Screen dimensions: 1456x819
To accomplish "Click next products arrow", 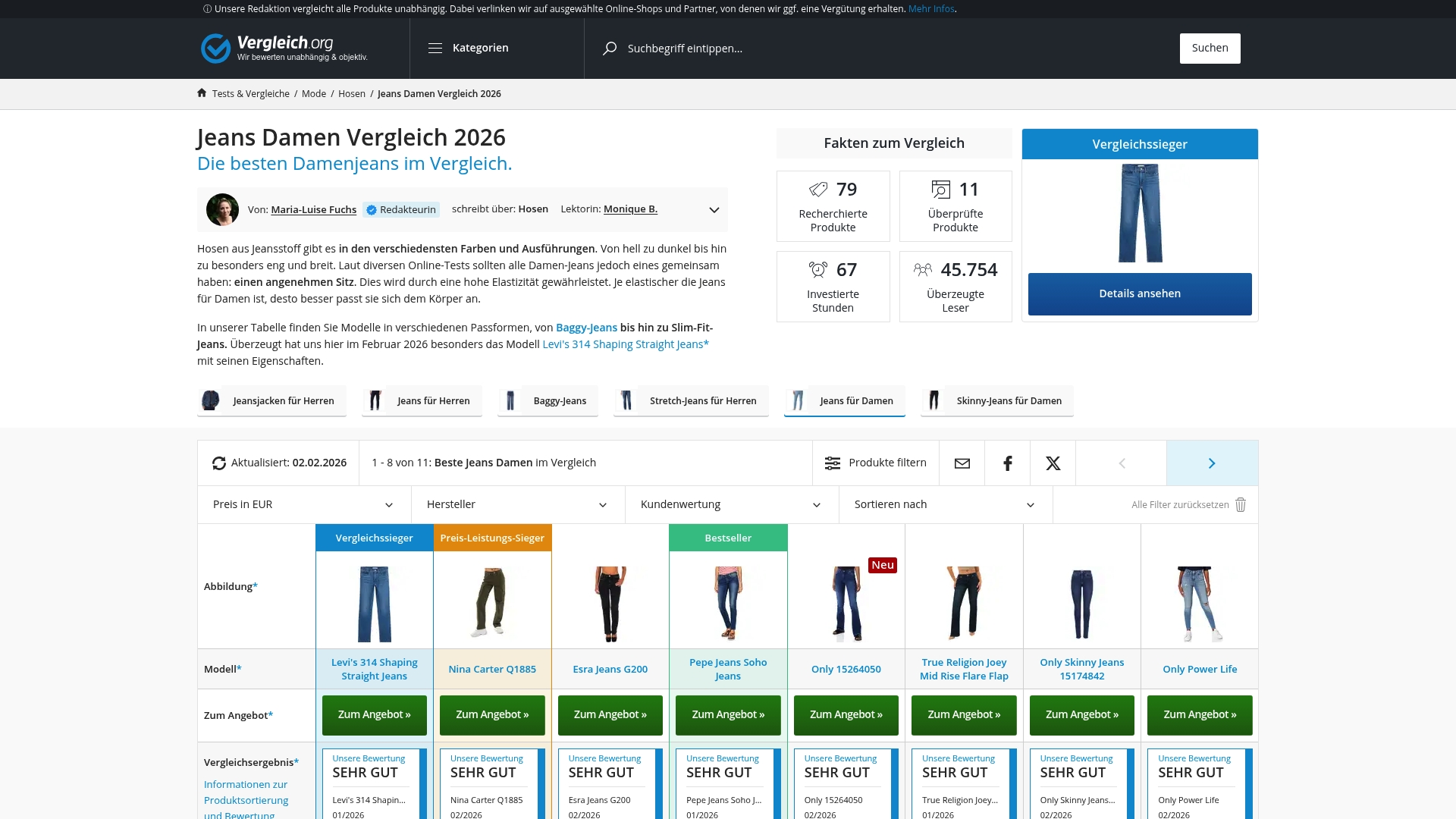I will (1212, 463).
